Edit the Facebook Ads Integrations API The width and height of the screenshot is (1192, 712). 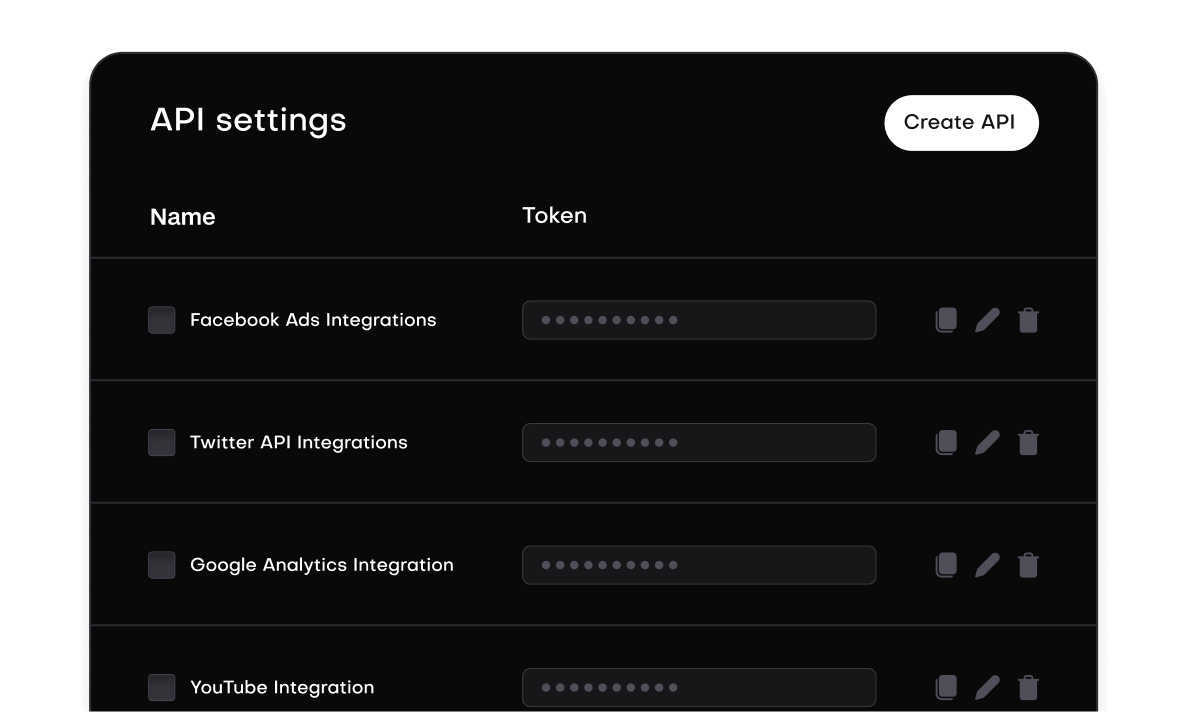(x=987, y=320)
